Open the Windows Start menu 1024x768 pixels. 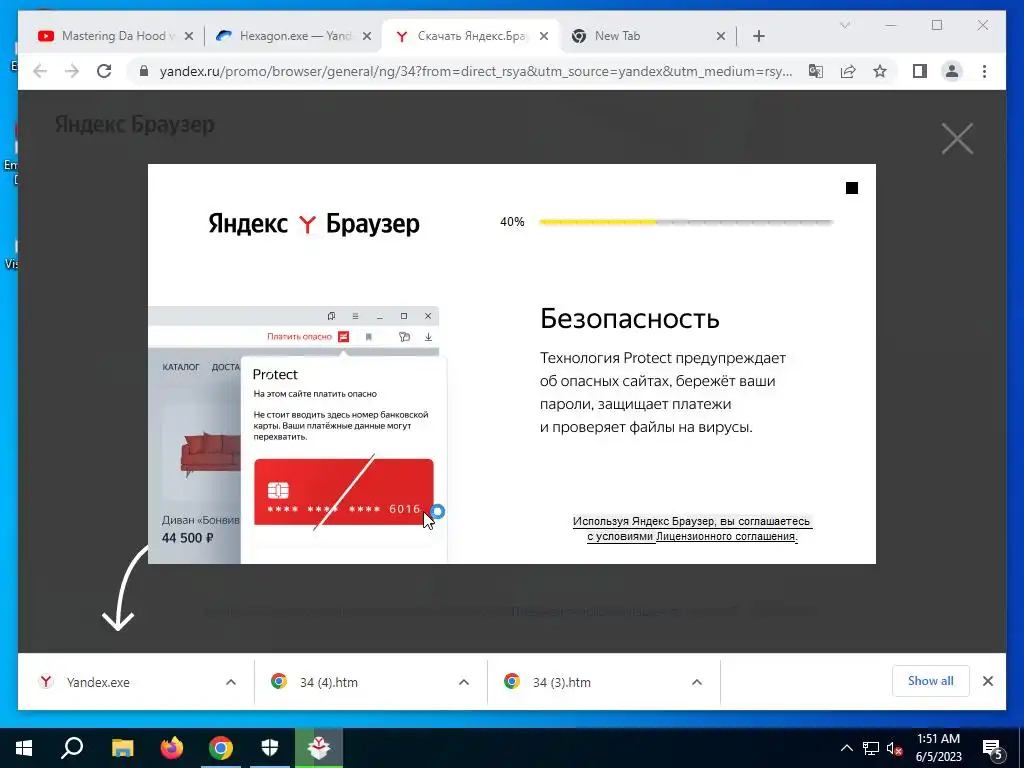(24, 748)
